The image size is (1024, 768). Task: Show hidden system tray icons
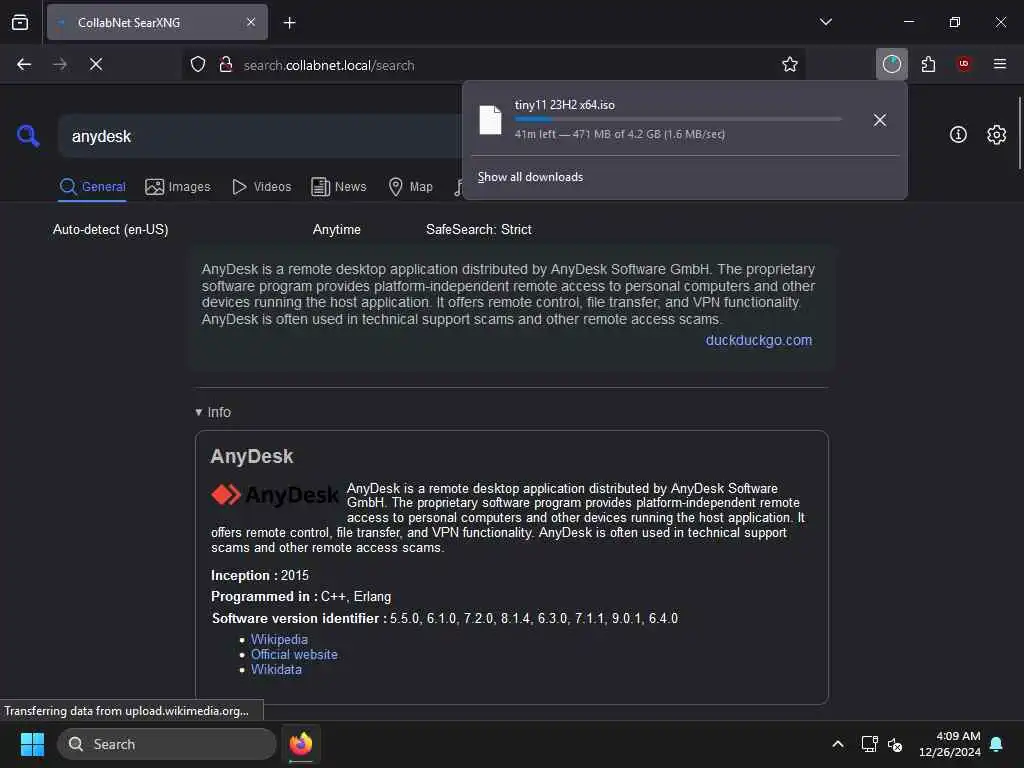(838, 744)
